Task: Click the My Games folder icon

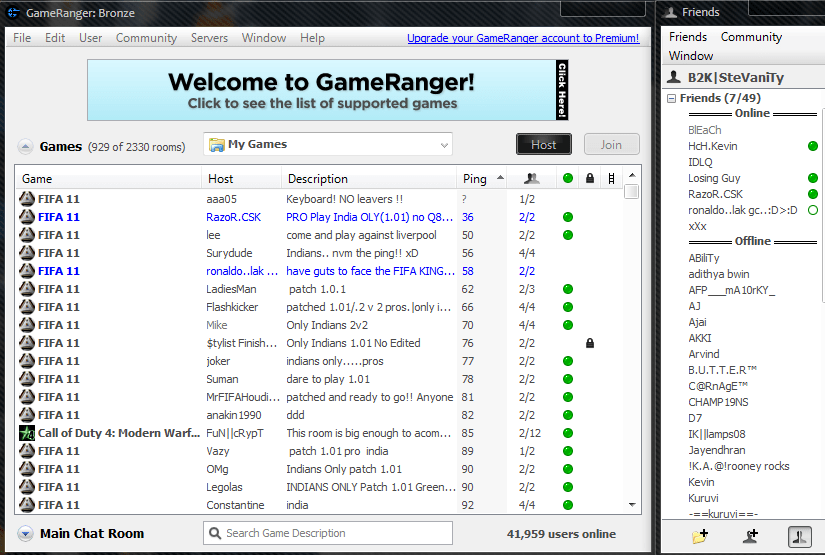Action: (217, 145)
